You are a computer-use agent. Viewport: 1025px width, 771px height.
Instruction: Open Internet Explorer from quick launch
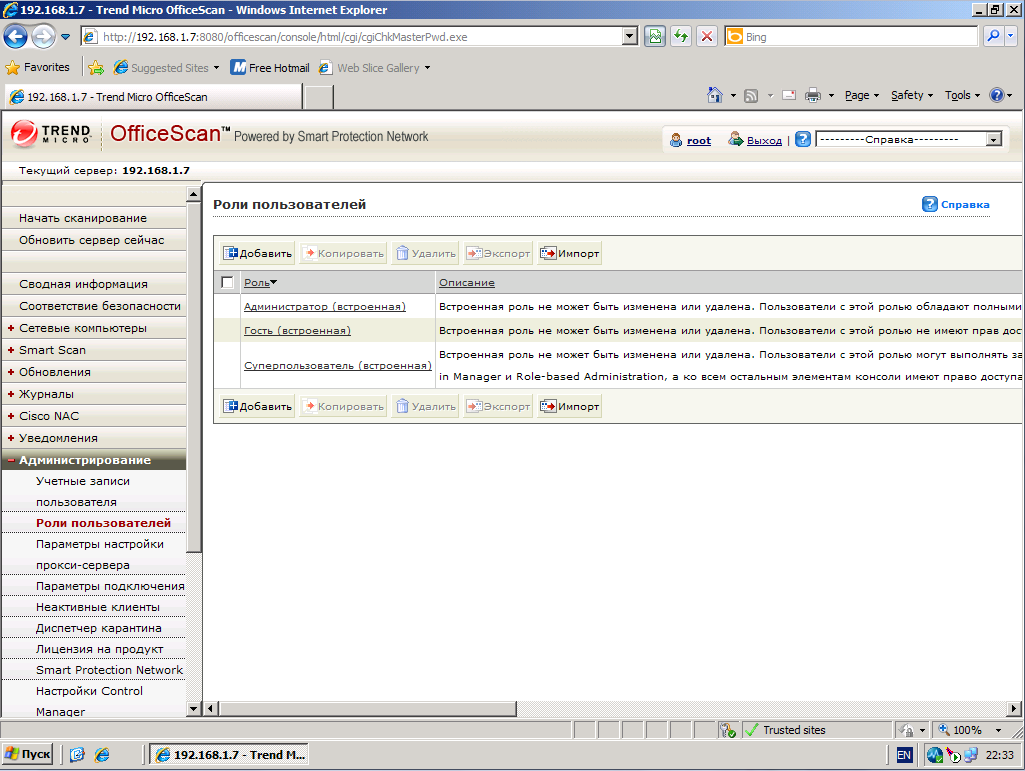[102, 755]
